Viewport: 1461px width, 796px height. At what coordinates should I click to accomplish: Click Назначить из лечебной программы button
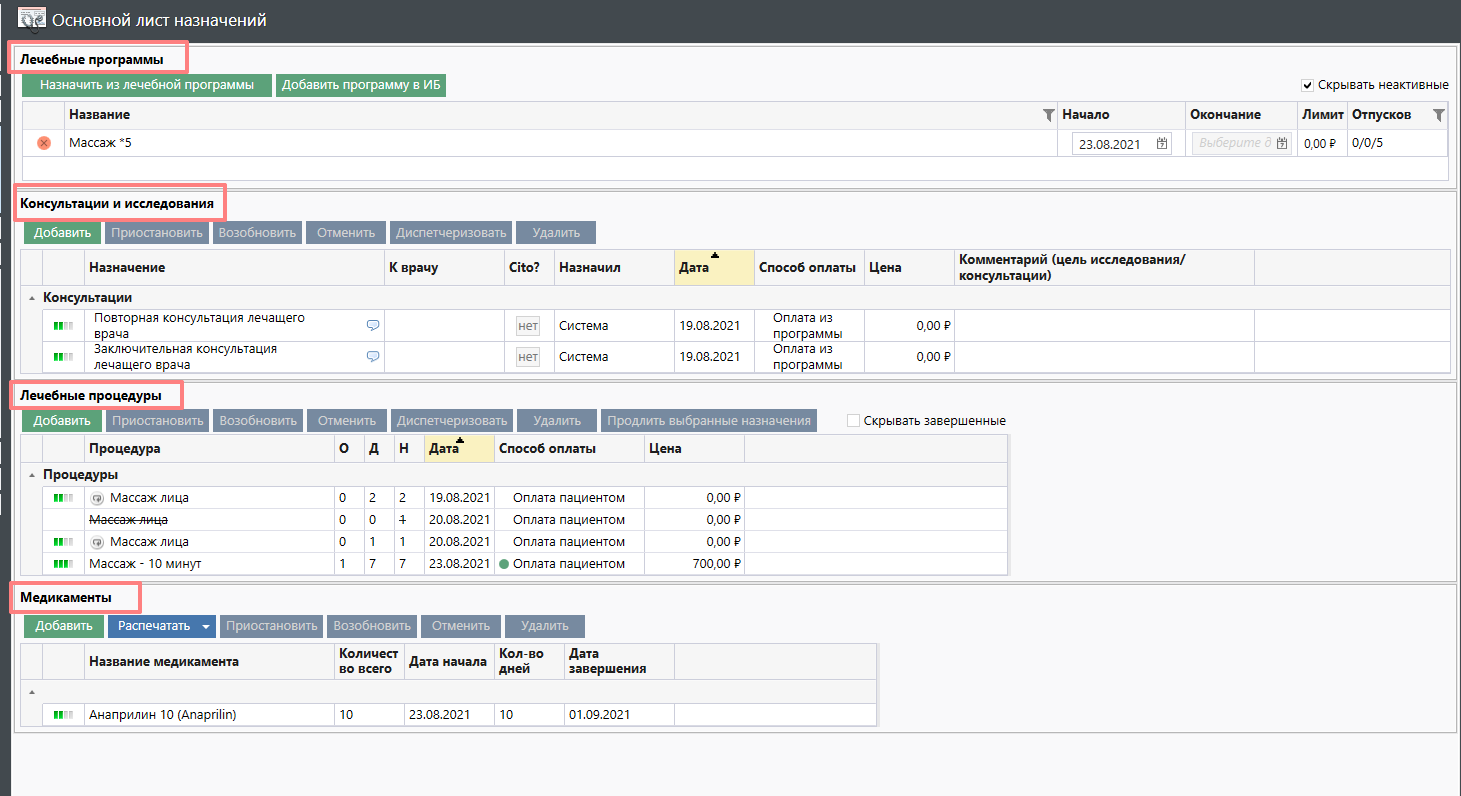tap(147, 85)
